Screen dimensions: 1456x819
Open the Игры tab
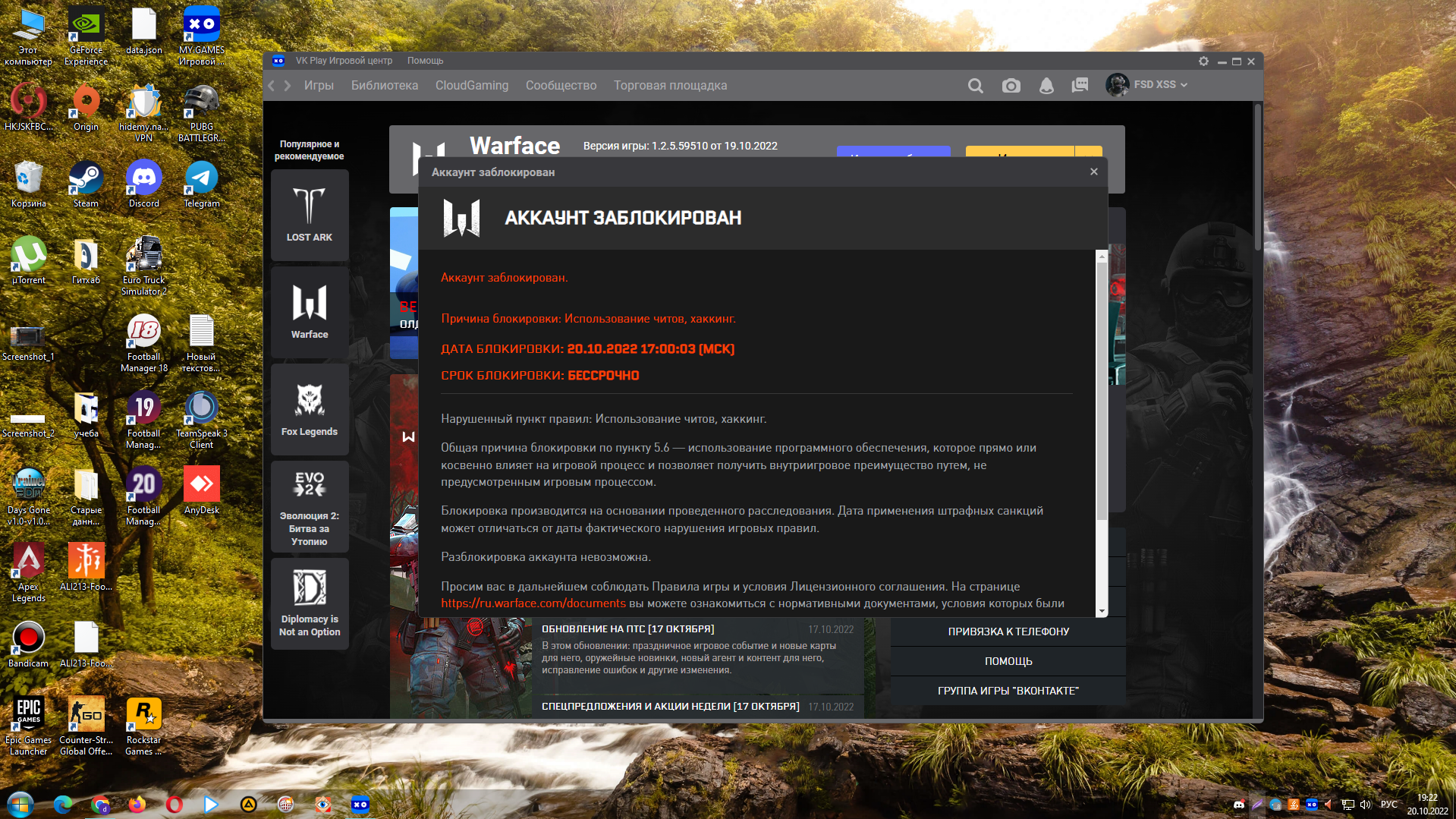319,86
